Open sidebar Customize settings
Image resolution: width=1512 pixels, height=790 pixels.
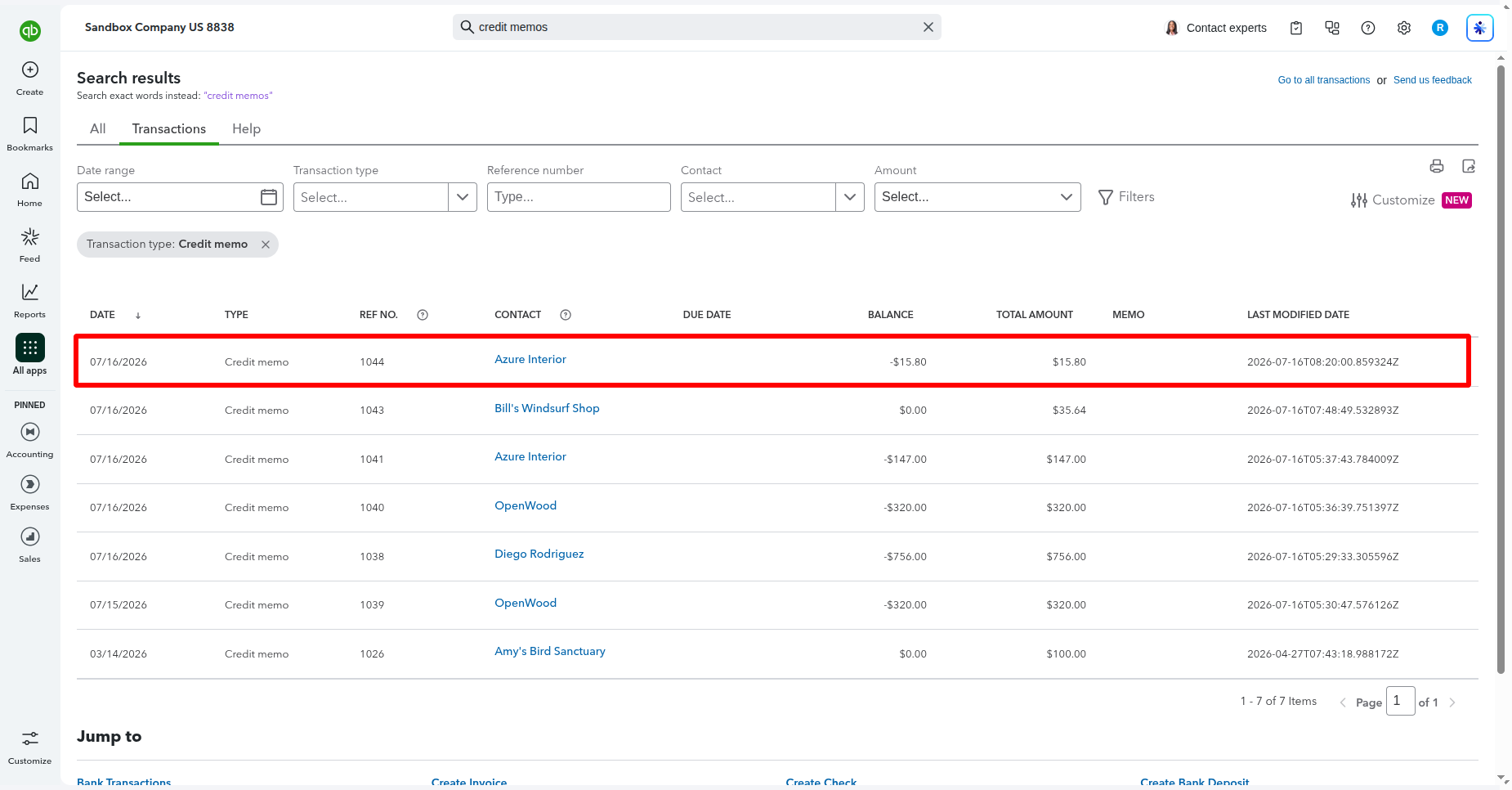pos(30,747)
